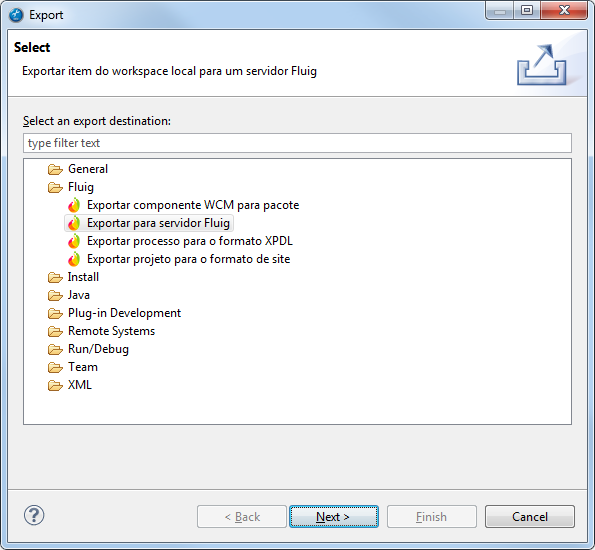Focus the type filter text field
Screen dimensions: 595x550
click(297, 143)
